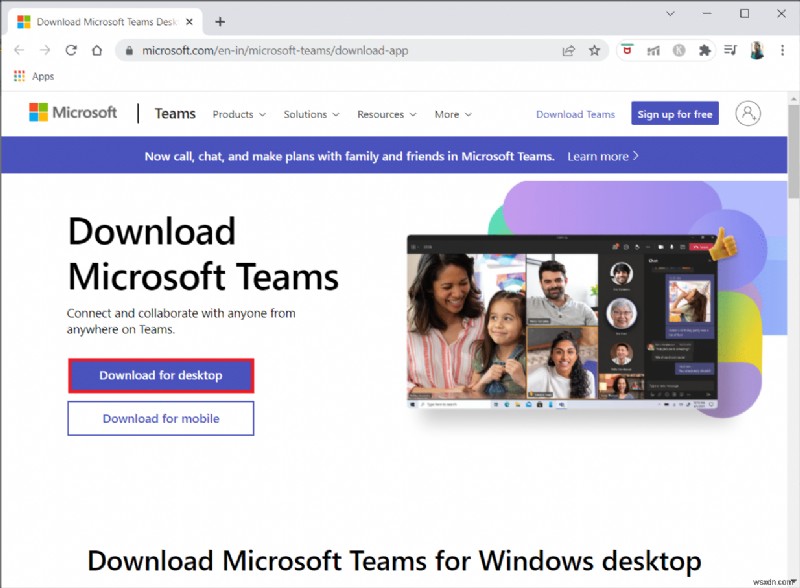Open a new browser tab with plus
800x588 pixels.
(220, 21)
